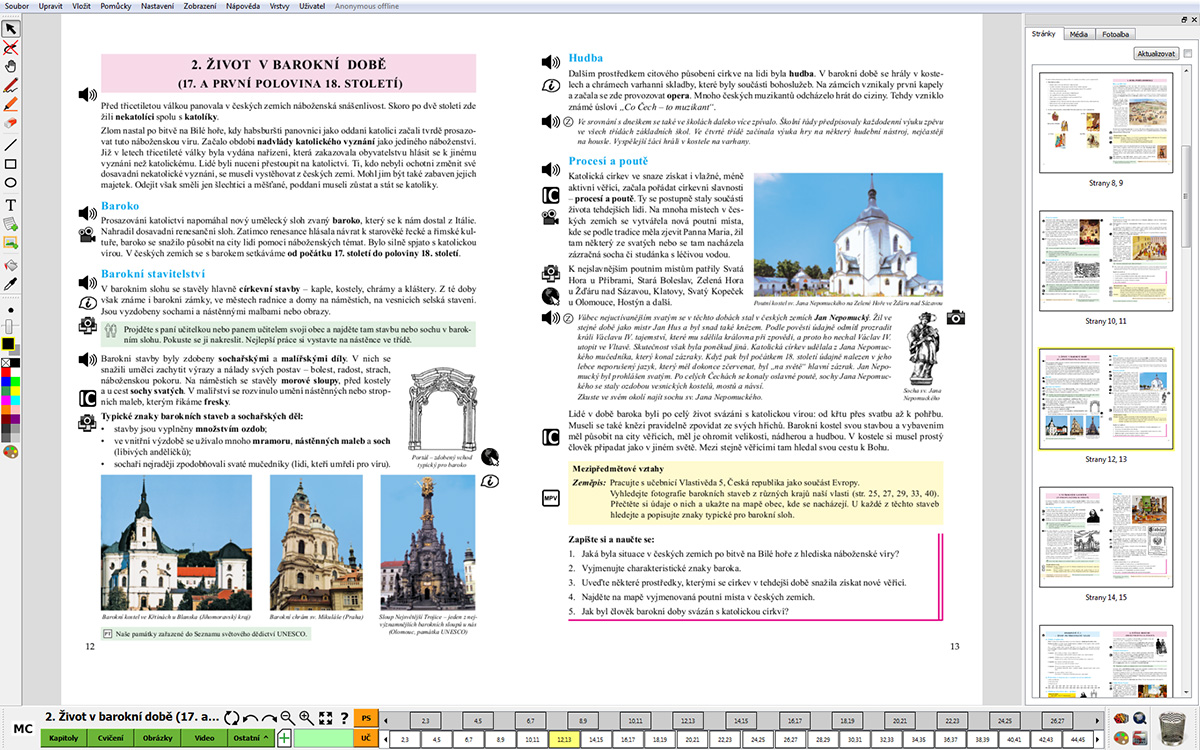Viewport: 1200px width, 750px height.
Task: Open the Cvičení button
Action: click(110, 738)
